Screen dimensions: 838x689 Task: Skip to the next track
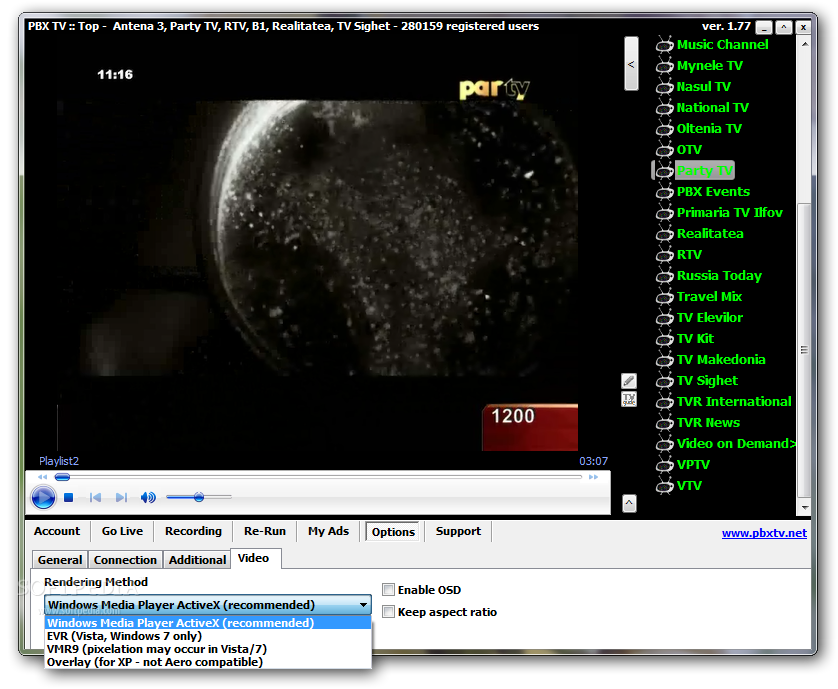121,498
